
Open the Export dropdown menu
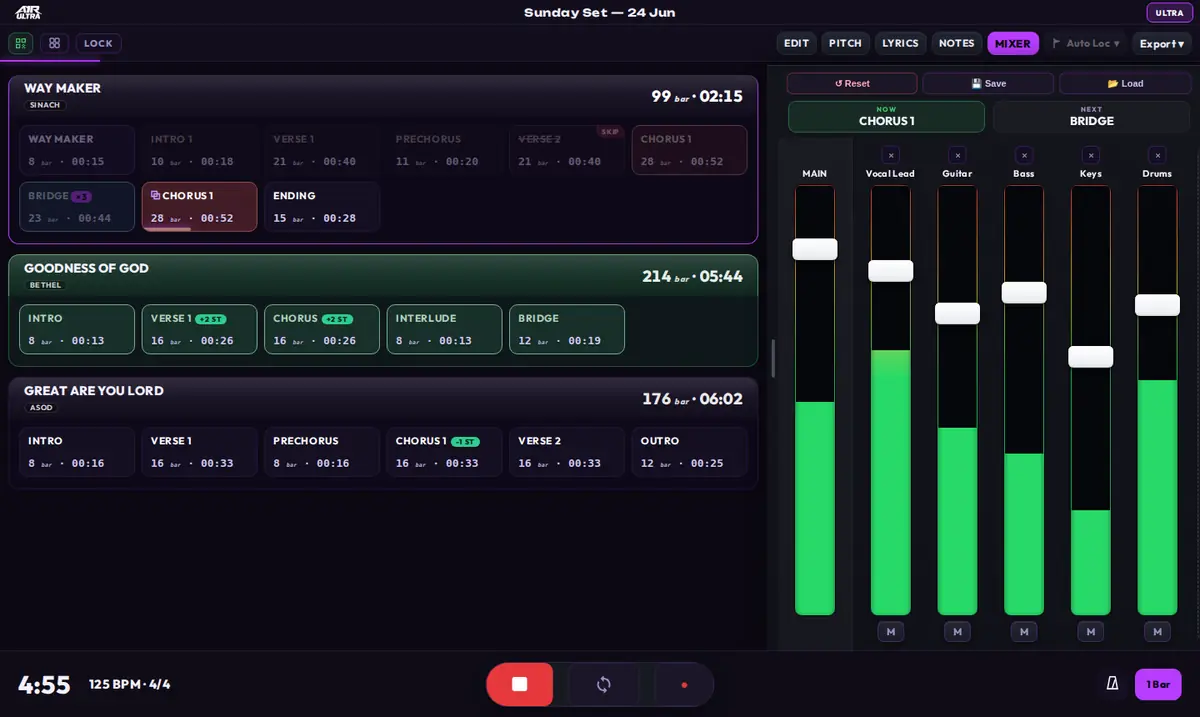click(x=1162, y=43)
